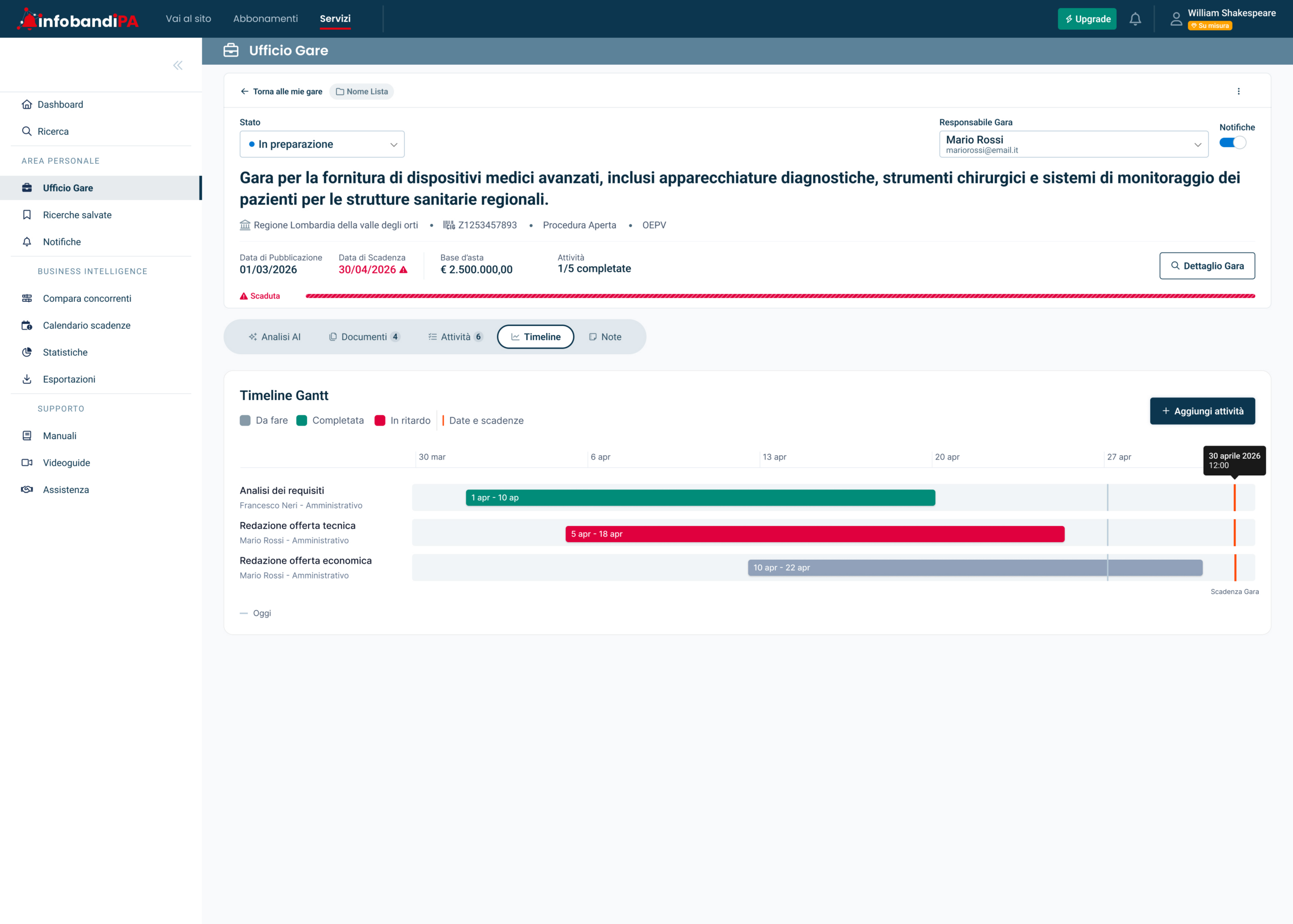Open the user profile icon

[x=1176, y=19]
